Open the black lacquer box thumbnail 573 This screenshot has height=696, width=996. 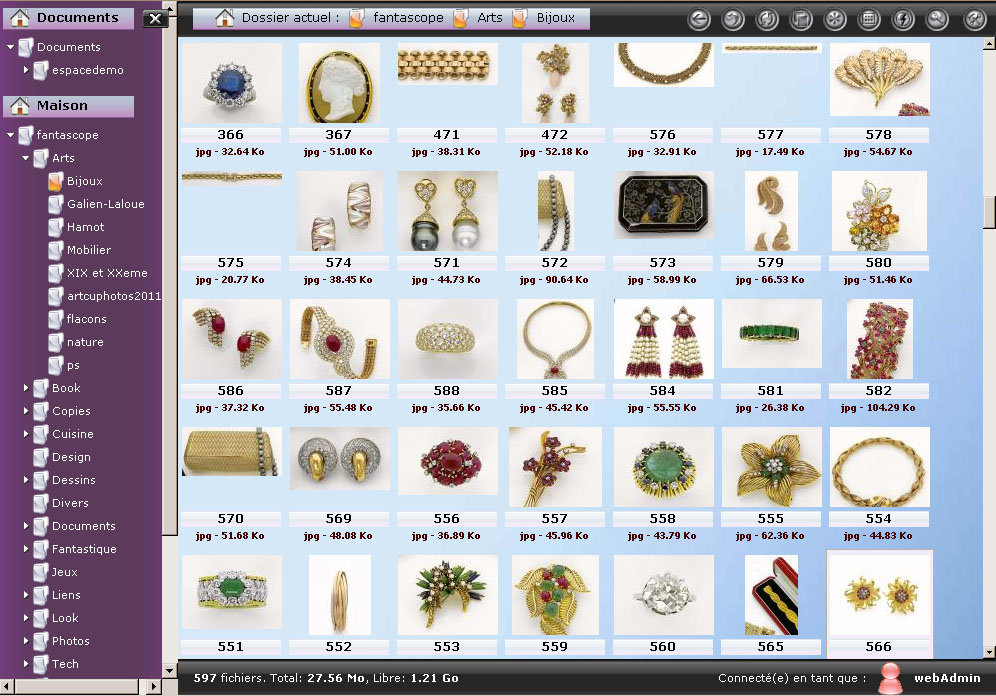click(663, 204)
